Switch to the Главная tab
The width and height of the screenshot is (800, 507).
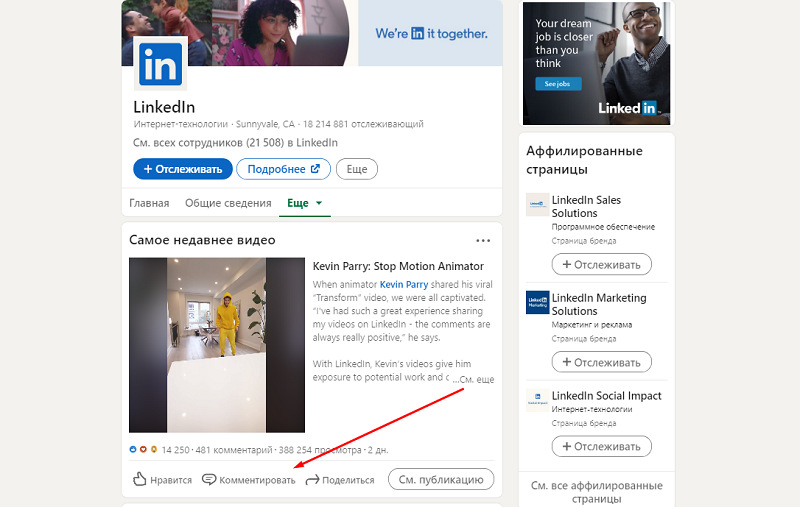[x=149, y=203]
